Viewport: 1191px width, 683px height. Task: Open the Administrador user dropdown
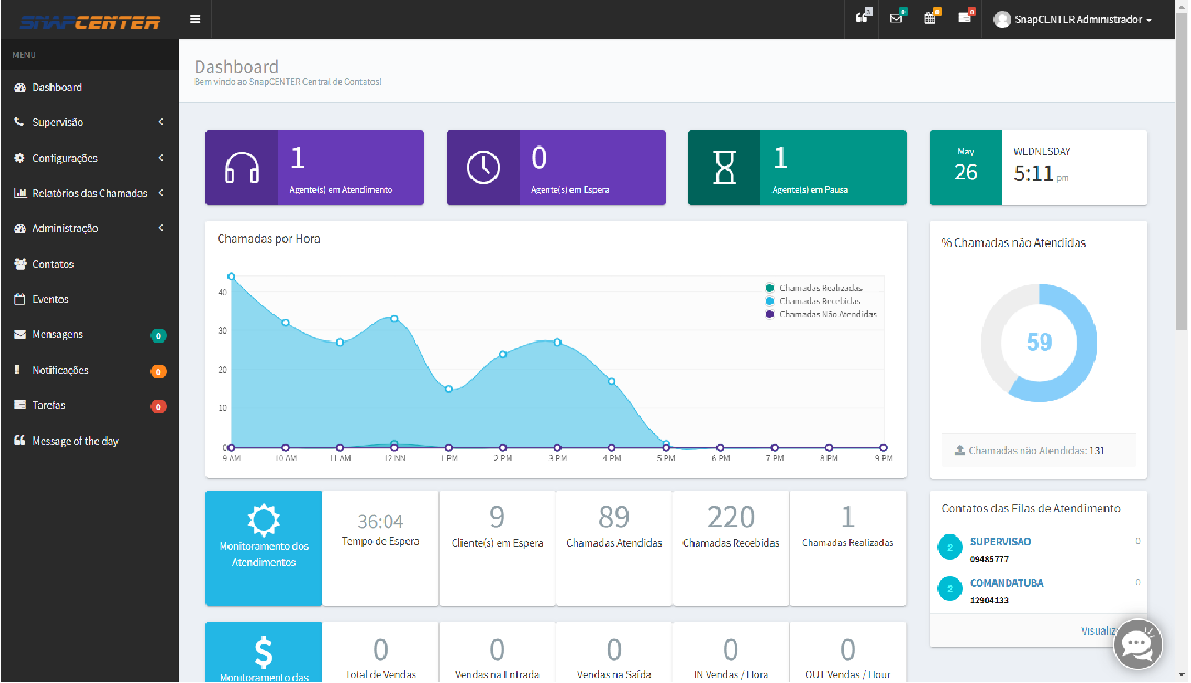[x=1073, y=20]
